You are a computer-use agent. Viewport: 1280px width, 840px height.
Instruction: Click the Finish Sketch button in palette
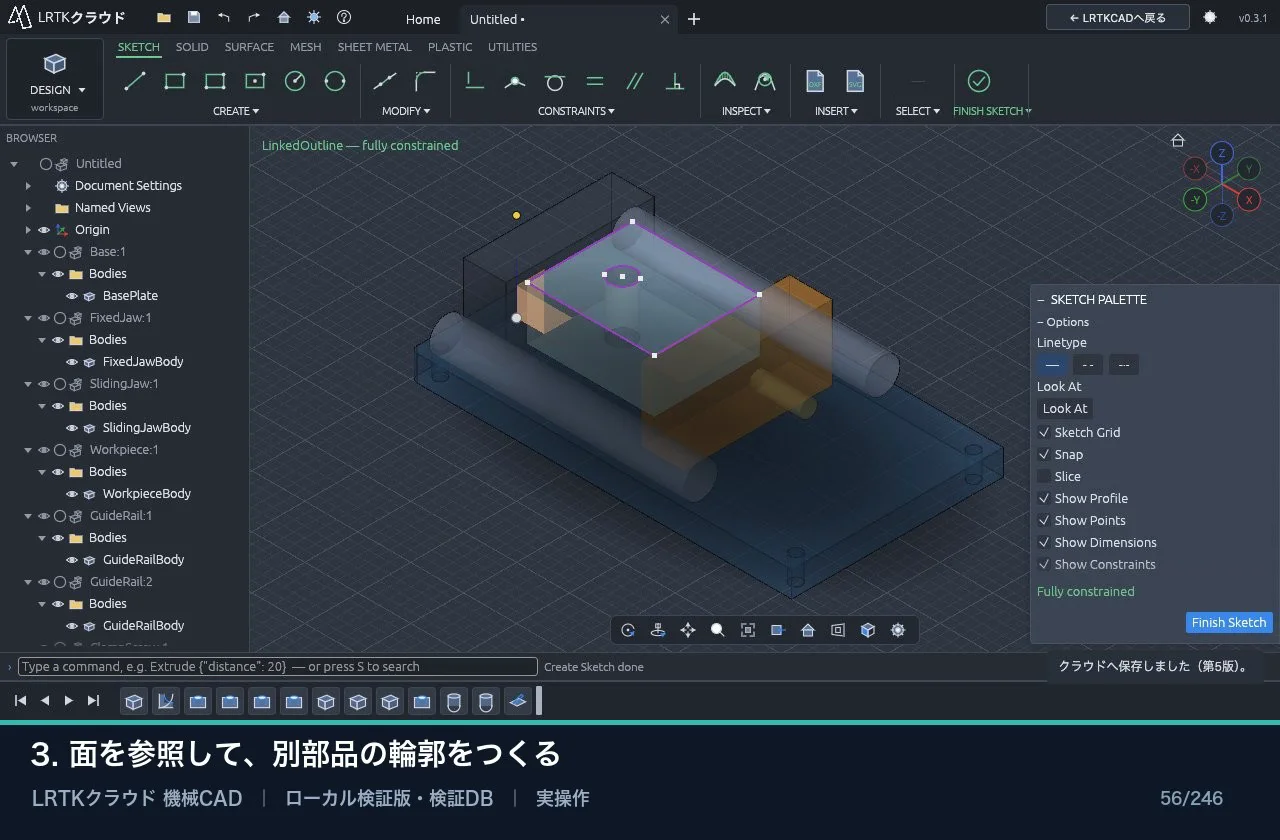tap(1229, 622)
